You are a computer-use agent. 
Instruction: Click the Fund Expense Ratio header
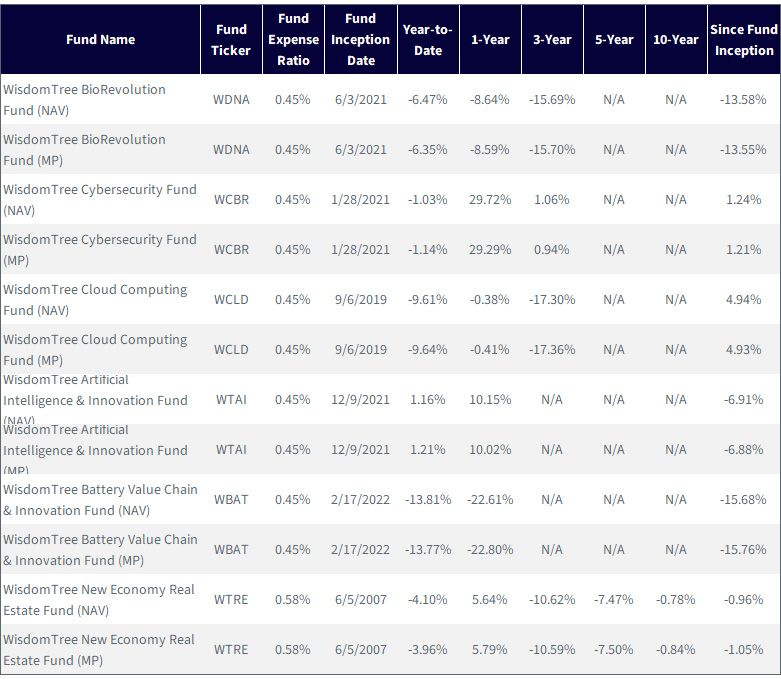coord(293,40)
